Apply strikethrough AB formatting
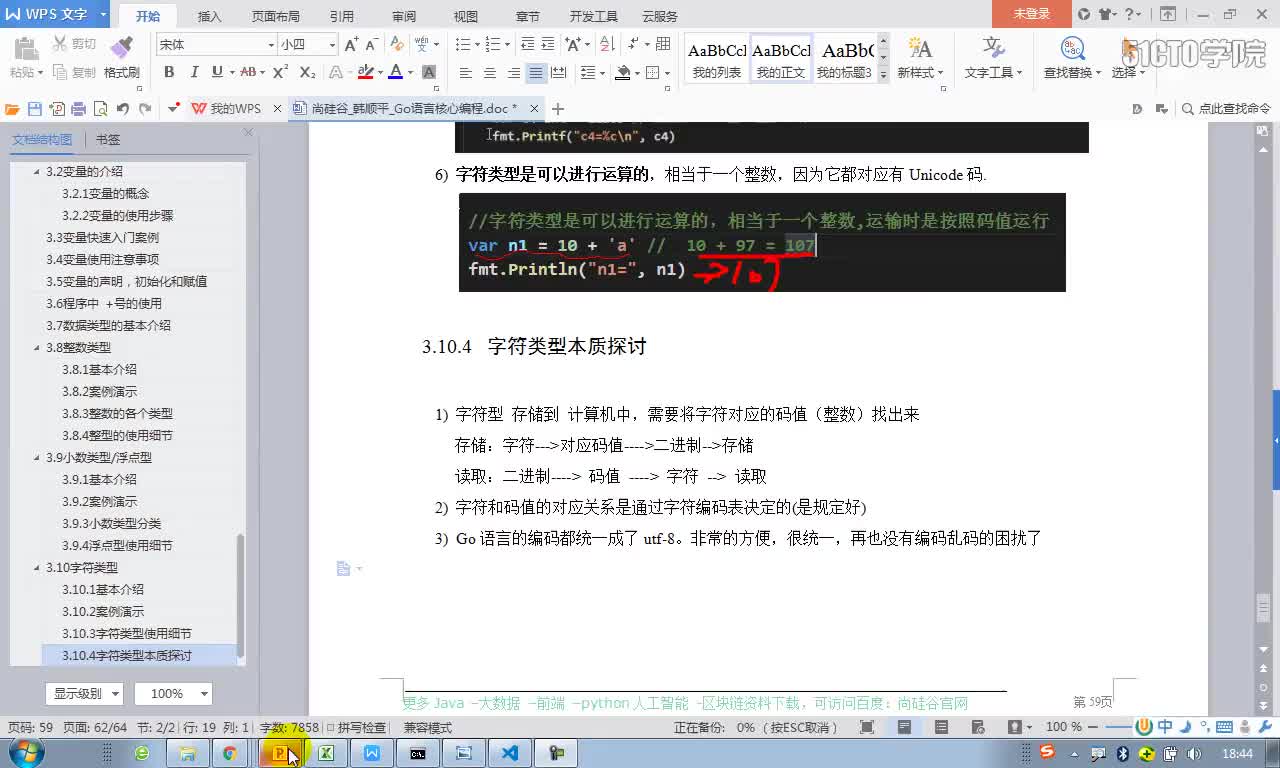This screenshot has width=1280, height=768. pos(247,72)
